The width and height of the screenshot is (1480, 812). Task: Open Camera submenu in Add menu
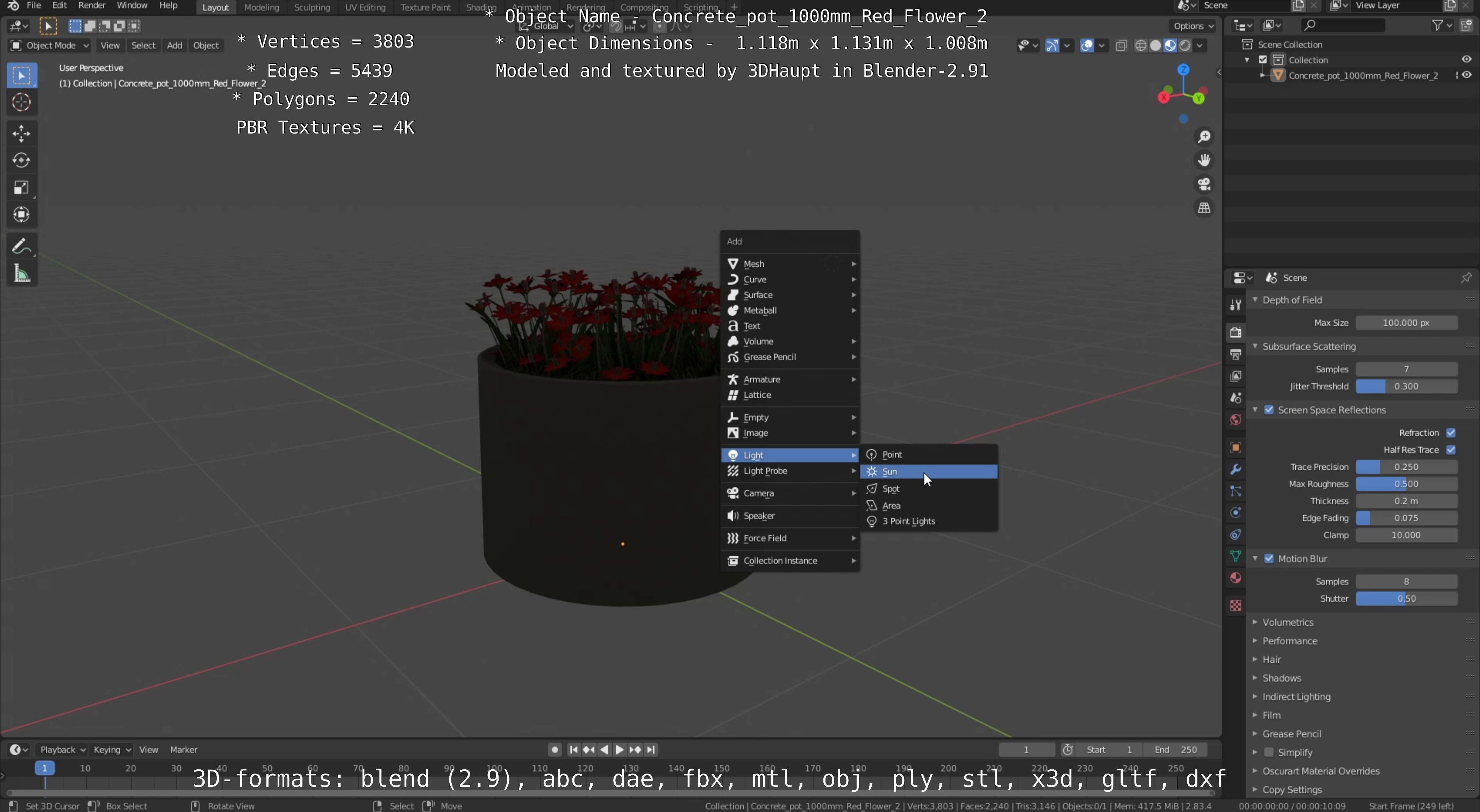click(790, 493)
